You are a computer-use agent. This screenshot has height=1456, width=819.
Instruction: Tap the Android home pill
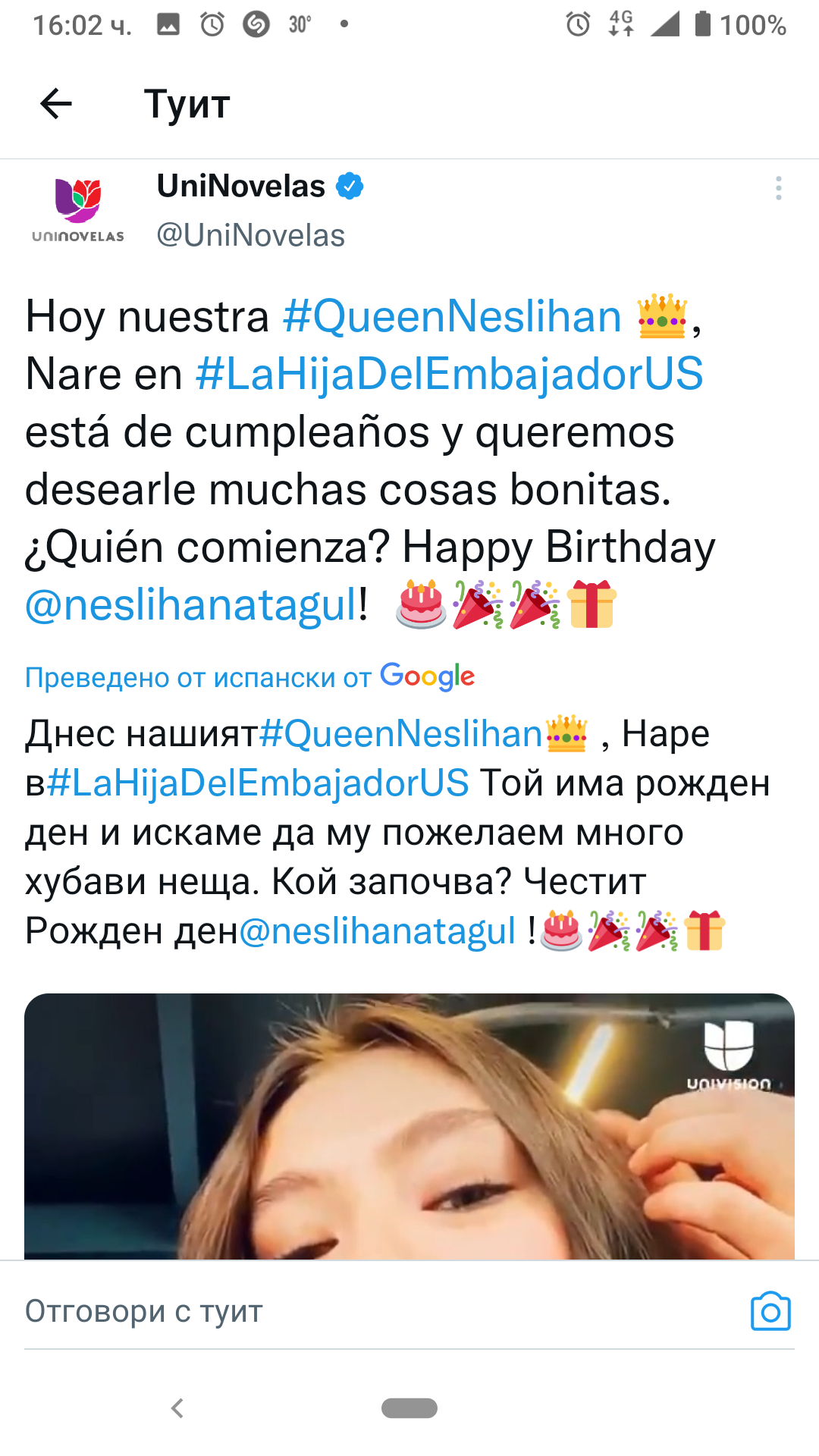tap(409, 1408)
